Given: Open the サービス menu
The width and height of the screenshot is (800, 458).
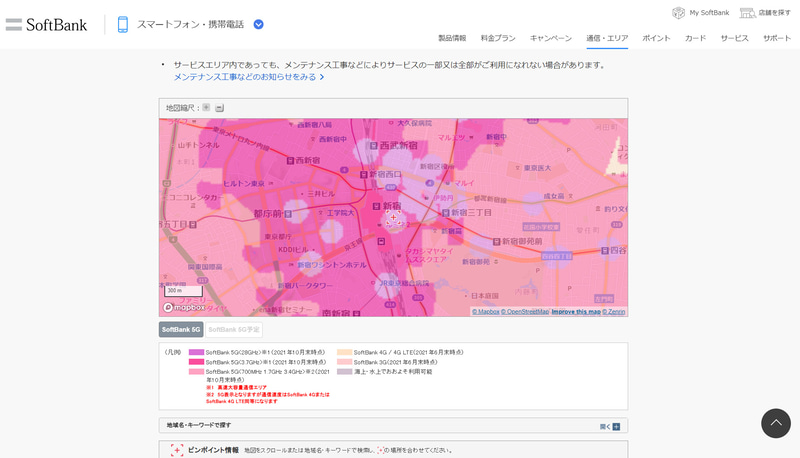Looking at the screenshot, I should (734, 38).
